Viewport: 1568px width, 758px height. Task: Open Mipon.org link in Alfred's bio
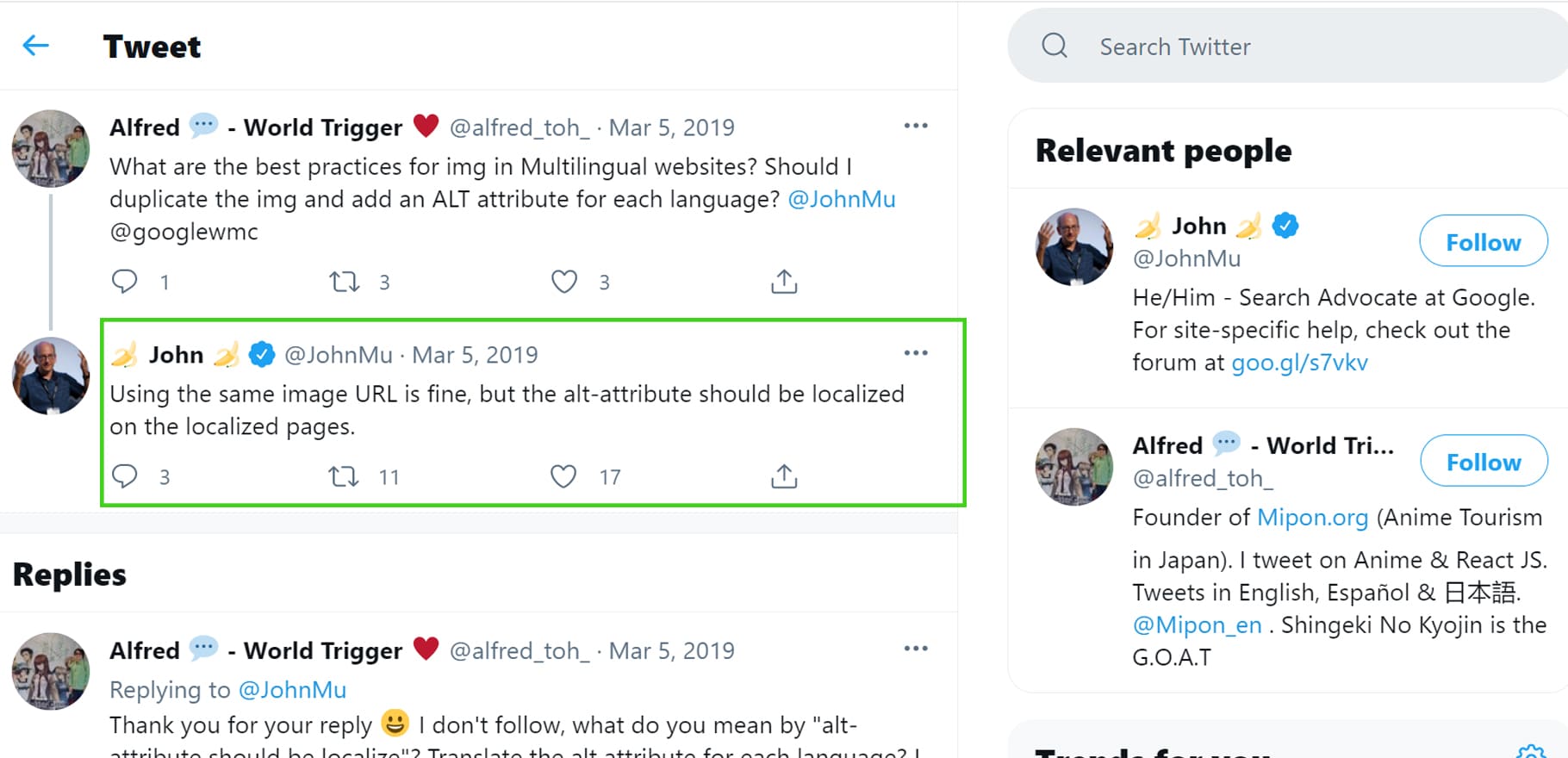[1312, 518]
